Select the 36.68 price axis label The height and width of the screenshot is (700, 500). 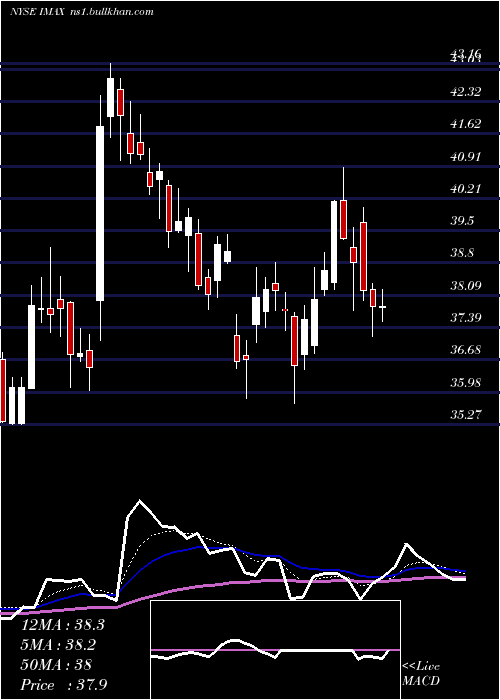point(466,350)
